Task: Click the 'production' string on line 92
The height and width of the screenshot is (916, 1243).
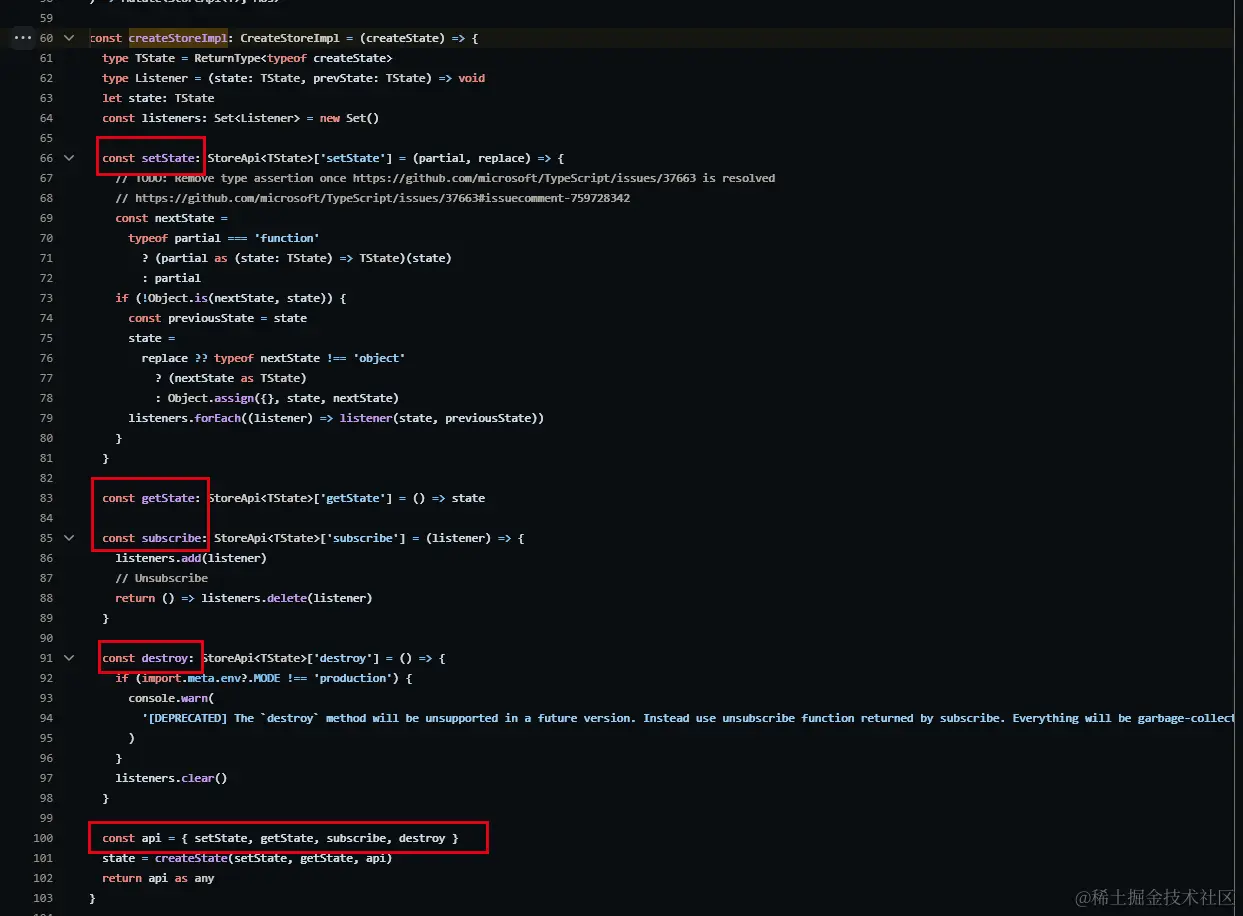Action: [353, 678]
